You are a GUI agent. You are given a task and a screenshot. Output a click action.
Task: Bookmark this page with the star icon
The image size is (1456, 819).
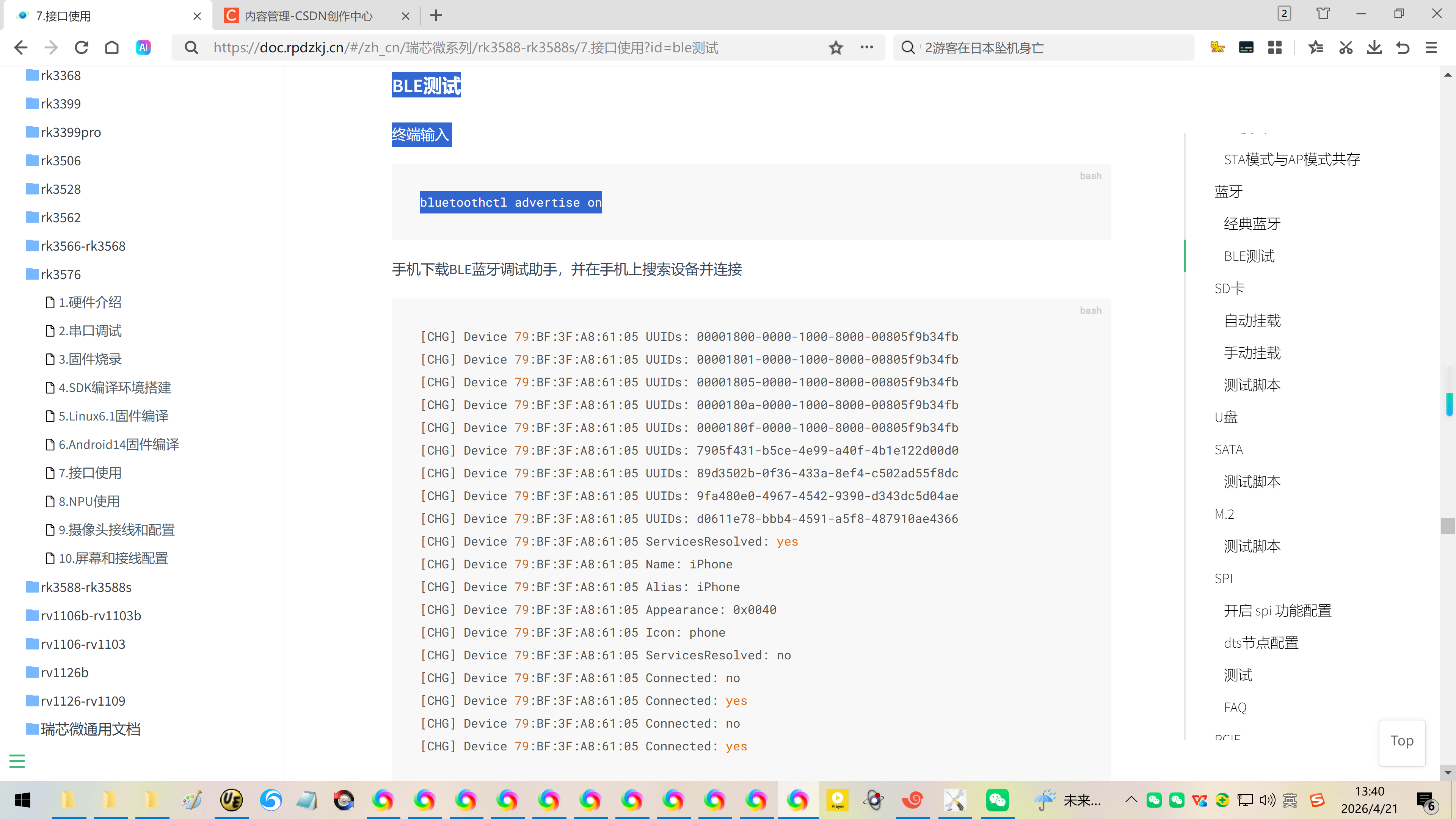(x=836, y=47)
